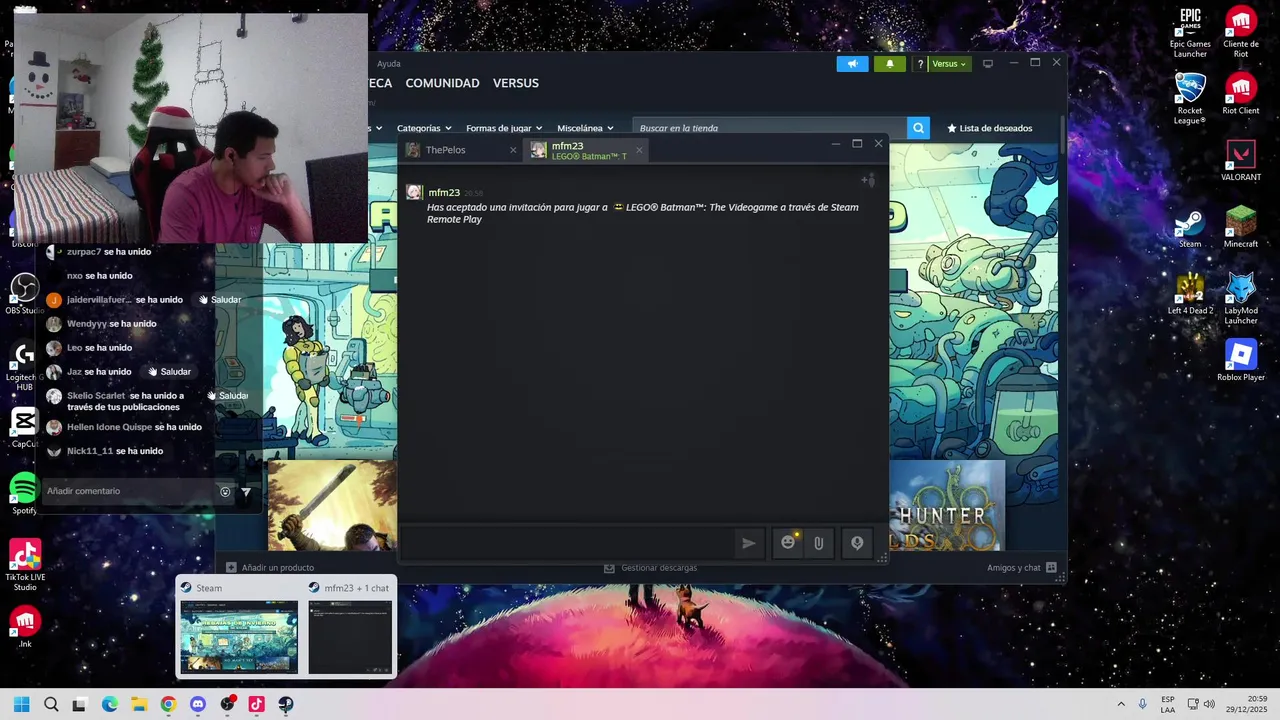Viewport: 1280px width, 720px height.
Task: Open Gestionar descargas in Steam
Action: point(650,568)
